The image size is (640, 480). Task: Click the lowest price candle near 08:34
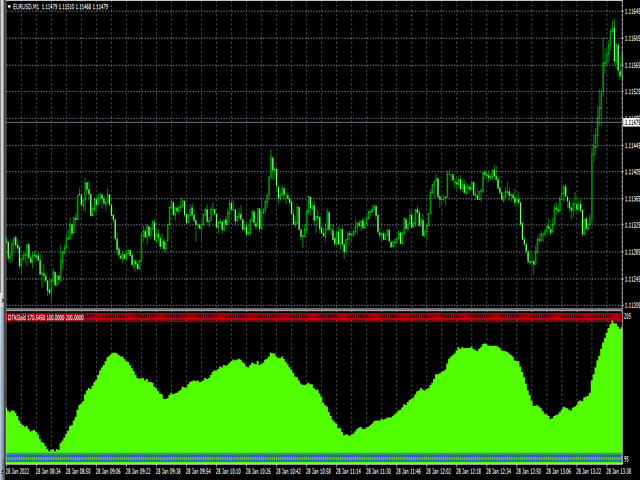click(51, 290)
